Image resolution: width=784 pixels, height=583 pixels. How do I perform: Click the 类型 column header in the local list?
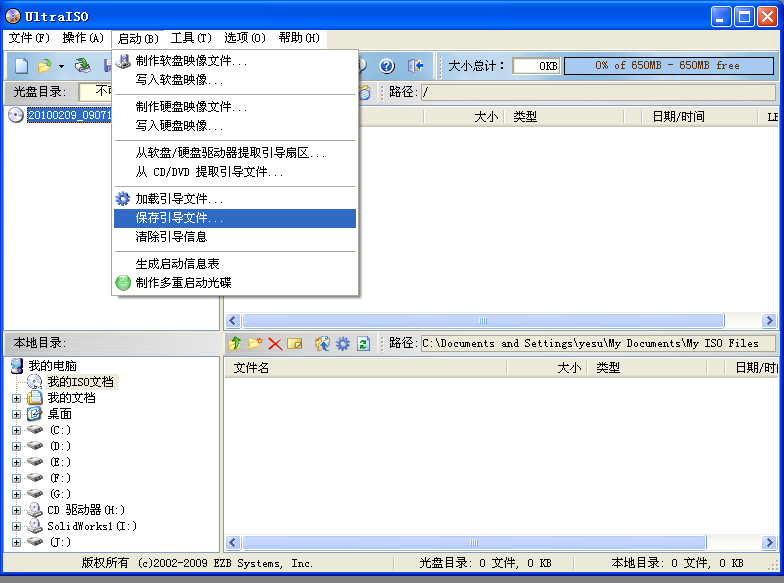point(648,368)
